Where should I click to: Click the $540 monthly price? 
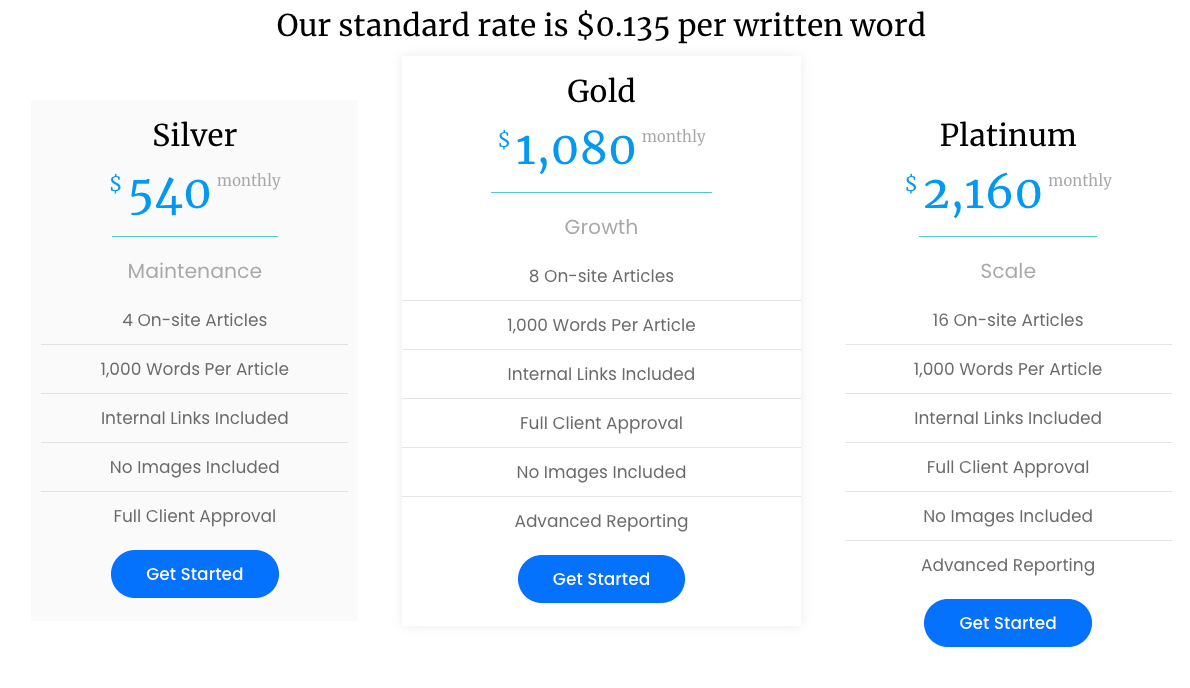point(170,194)
